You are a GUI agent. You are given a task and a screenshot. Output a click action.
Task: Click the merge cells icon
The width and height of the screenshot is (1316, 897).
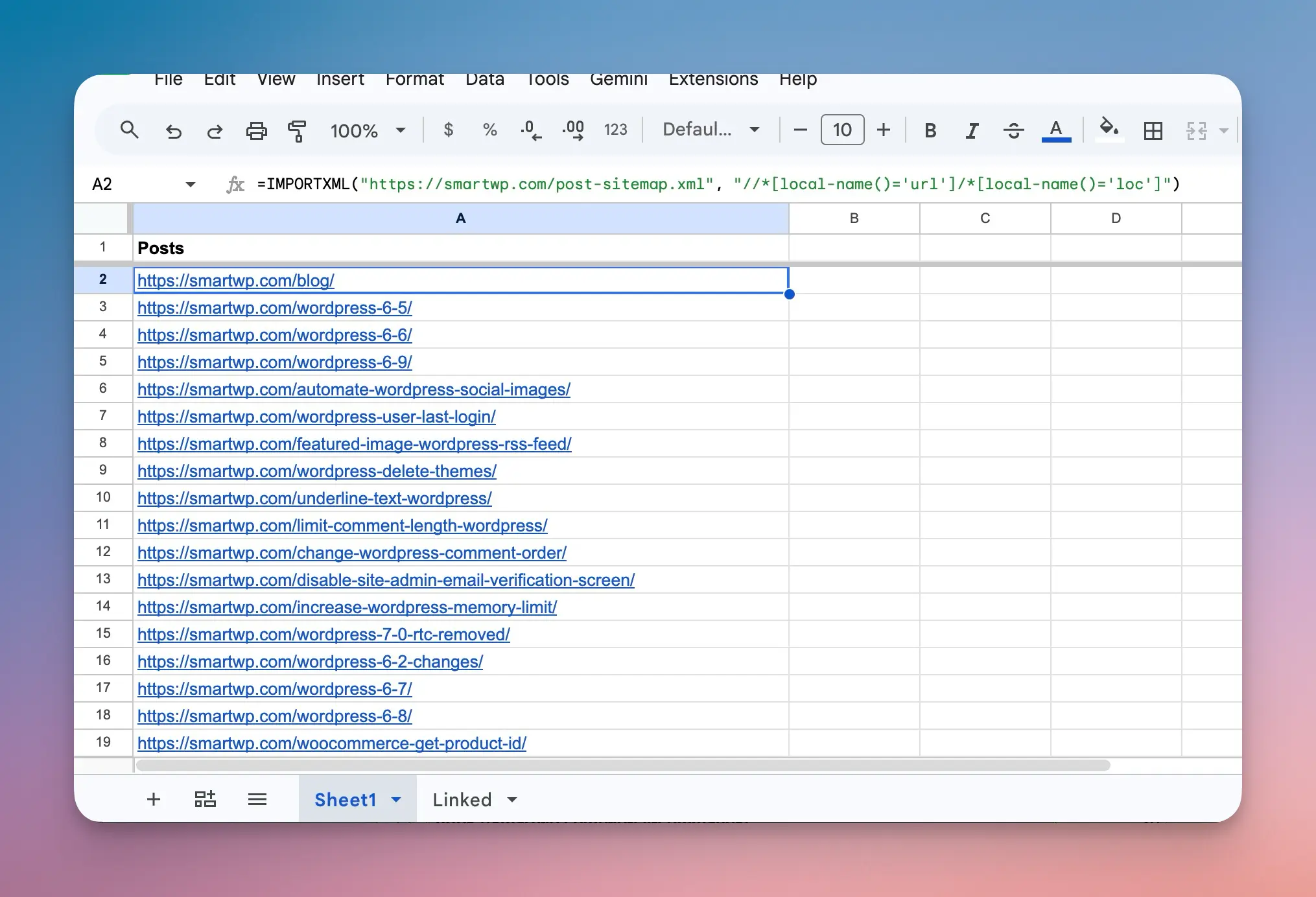(1197, 130)
